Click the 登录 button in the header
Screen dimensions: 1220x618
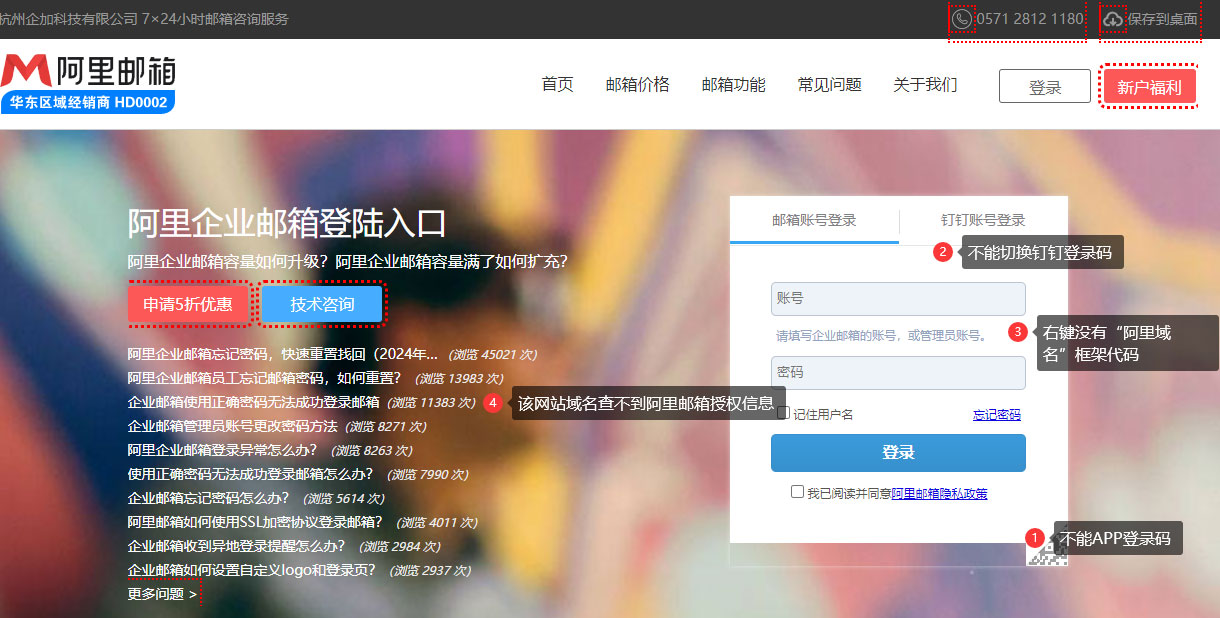[x=1045, y=87]
